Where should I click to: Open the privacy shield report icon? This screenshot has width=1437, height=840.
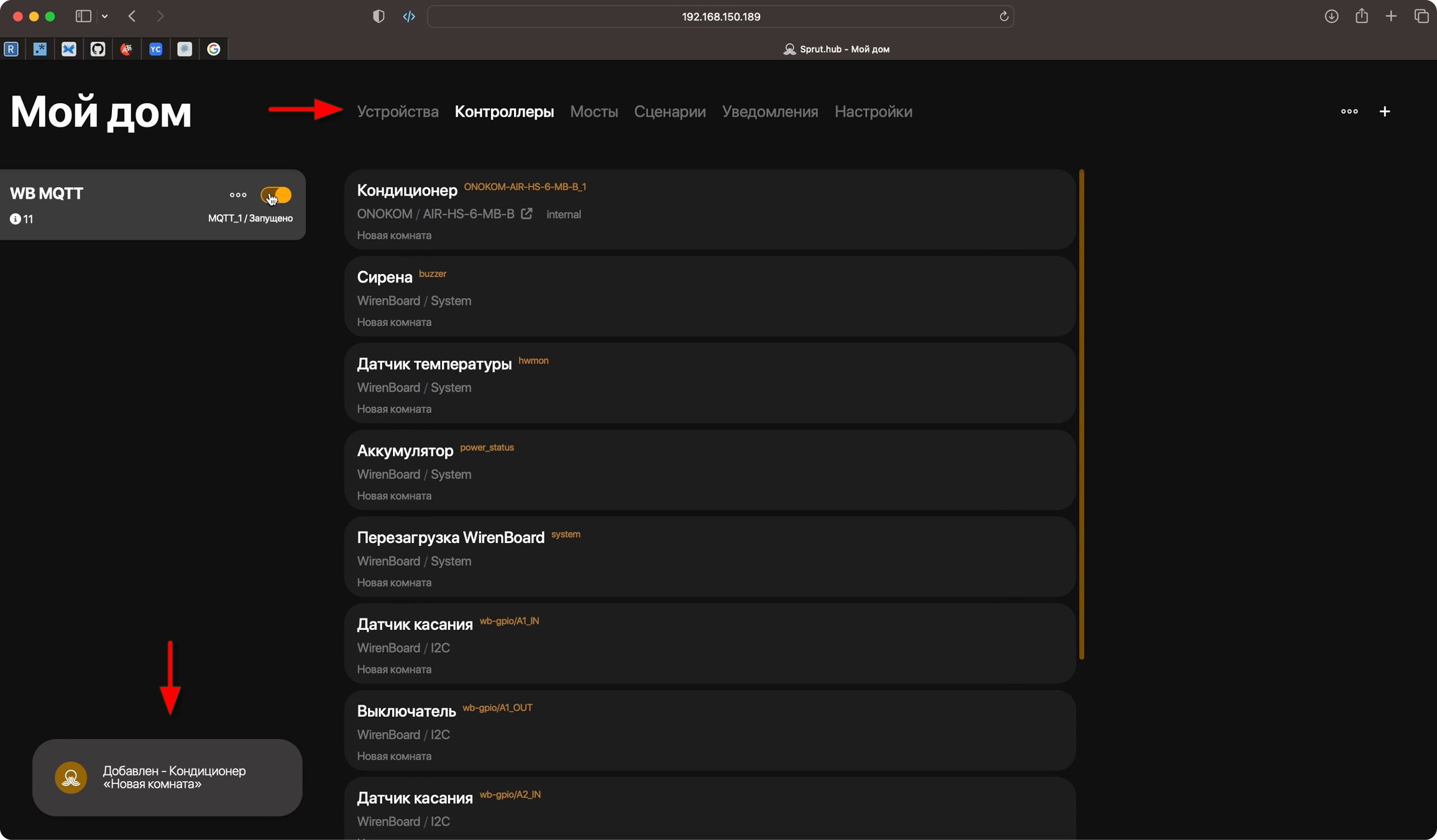point(379,16)
